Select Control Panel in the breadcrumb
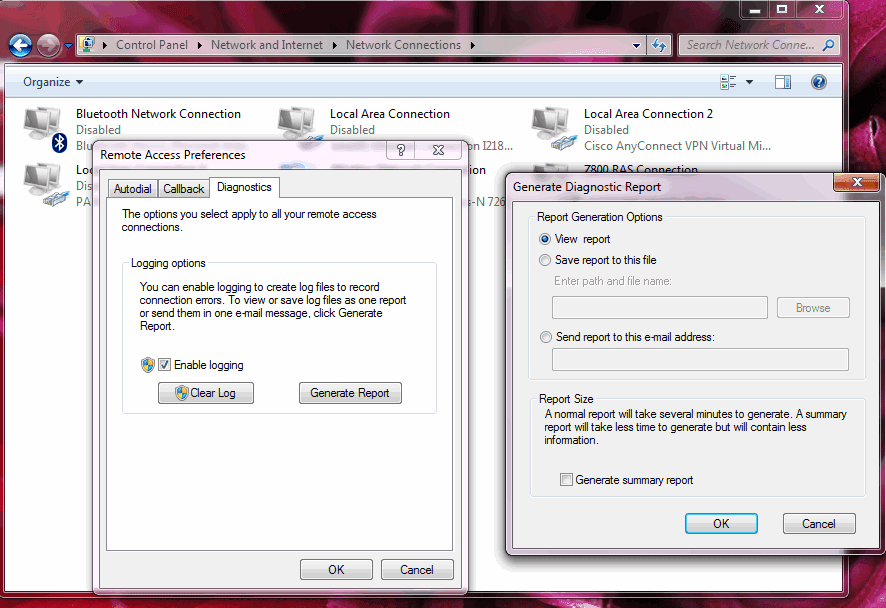Viewport: 886px width, 608px height. pos(151,45)
